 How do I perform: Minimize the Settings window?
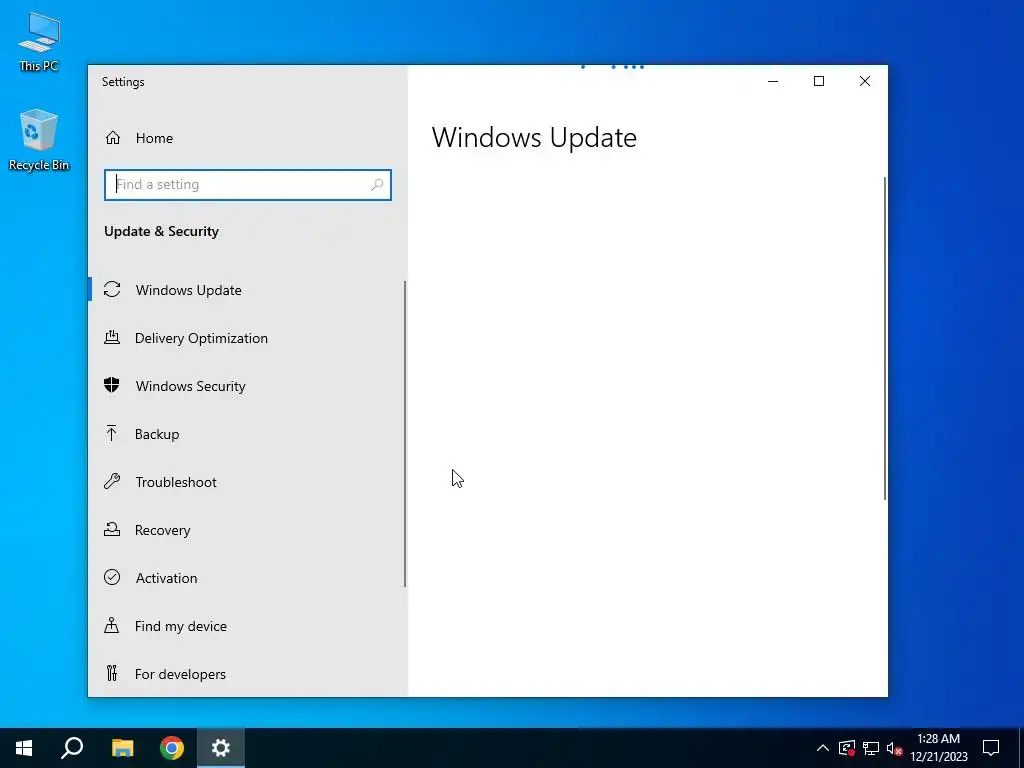tap(773, 81)
